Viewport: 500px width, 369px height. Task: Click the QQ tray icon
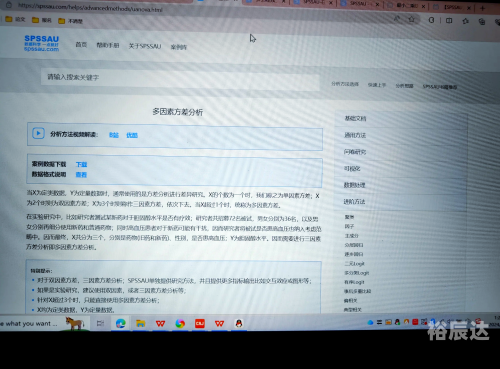397,322
